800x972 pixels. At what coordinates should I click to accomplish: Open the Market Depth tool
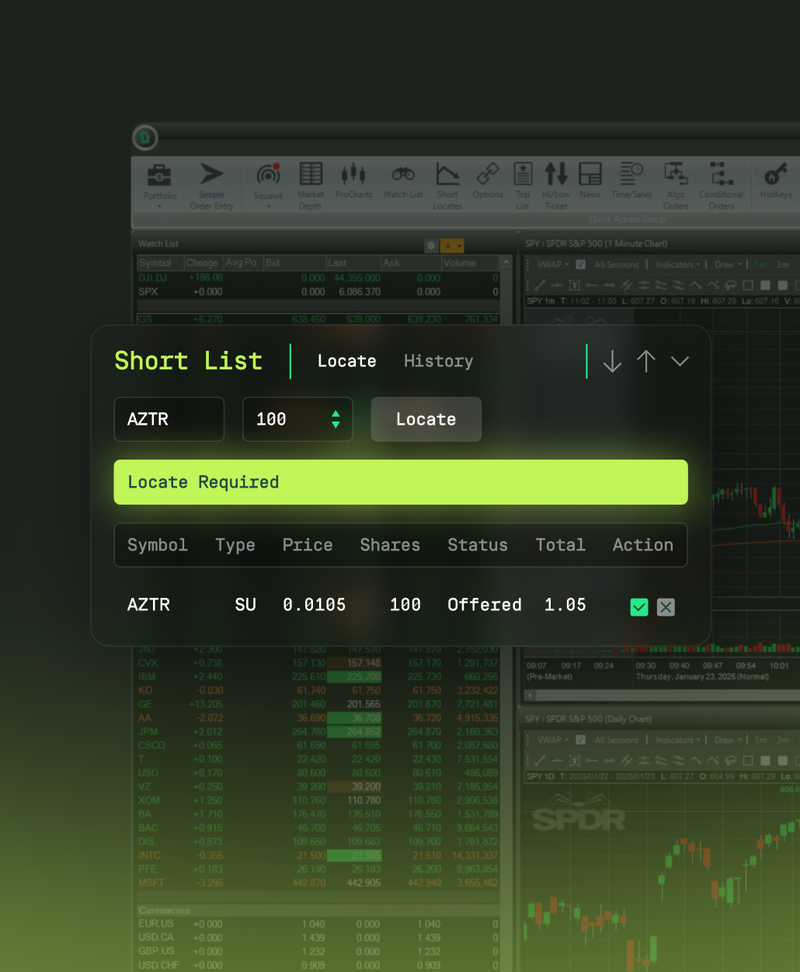(310, 174)
